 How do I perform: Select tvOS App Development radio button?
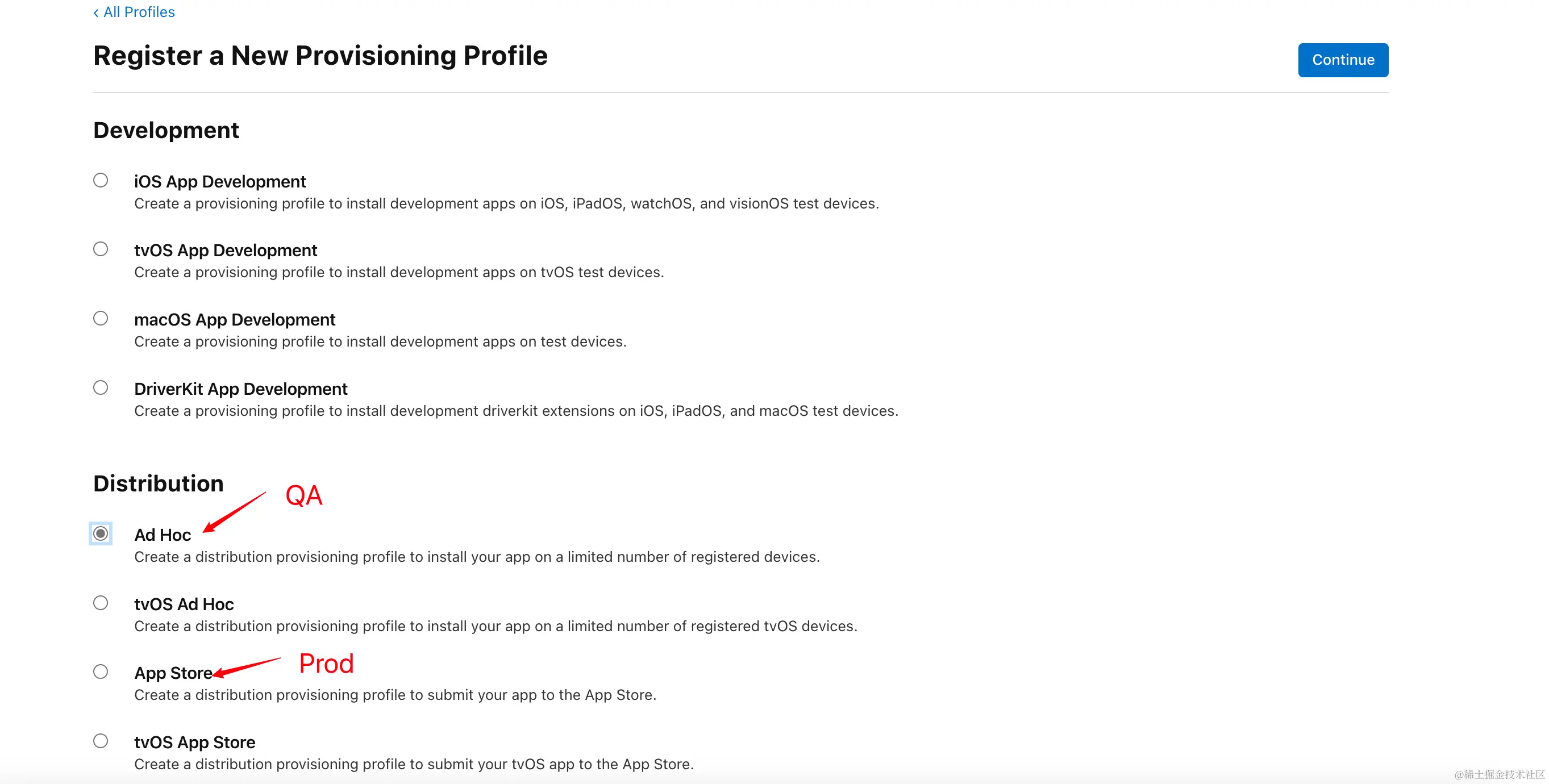101,249
